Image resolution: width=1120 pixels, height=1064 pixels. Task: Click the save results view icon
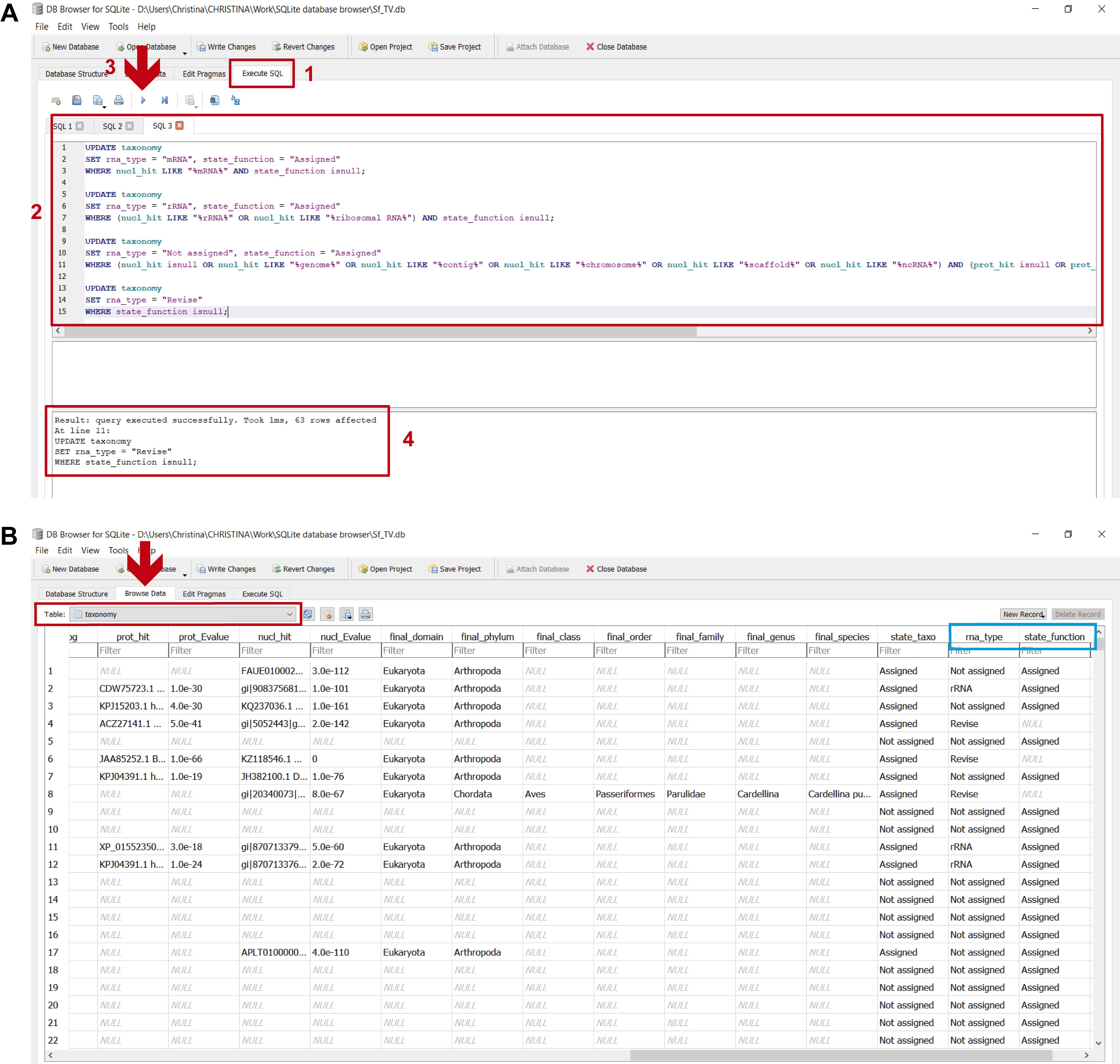[x=190, y=101]
